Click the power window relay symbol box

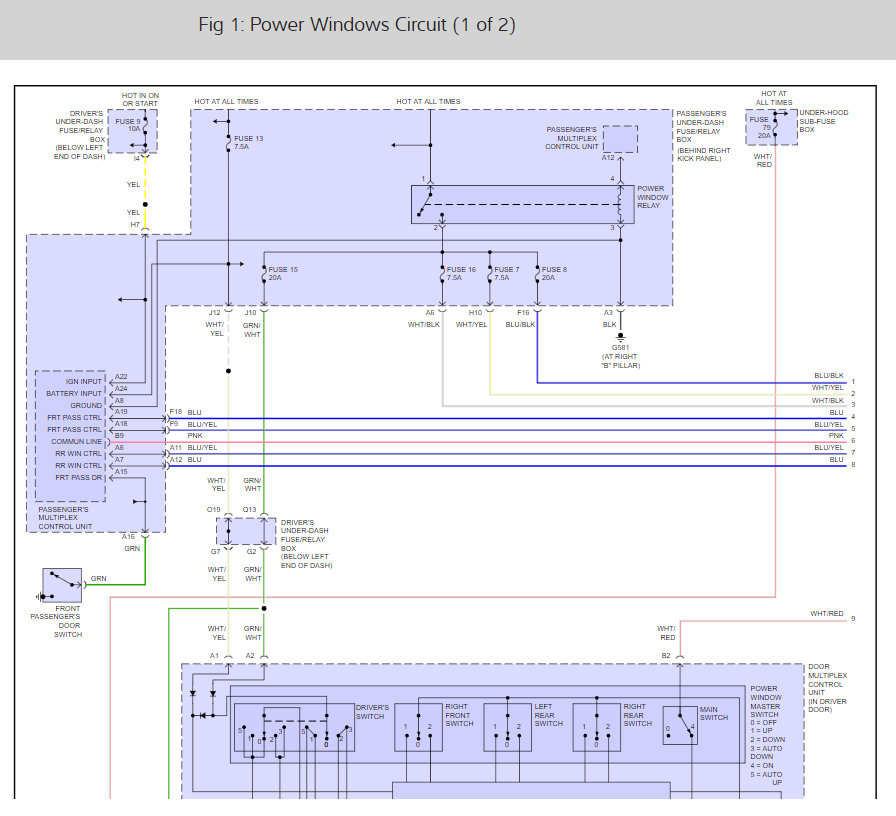pos(522,204)
